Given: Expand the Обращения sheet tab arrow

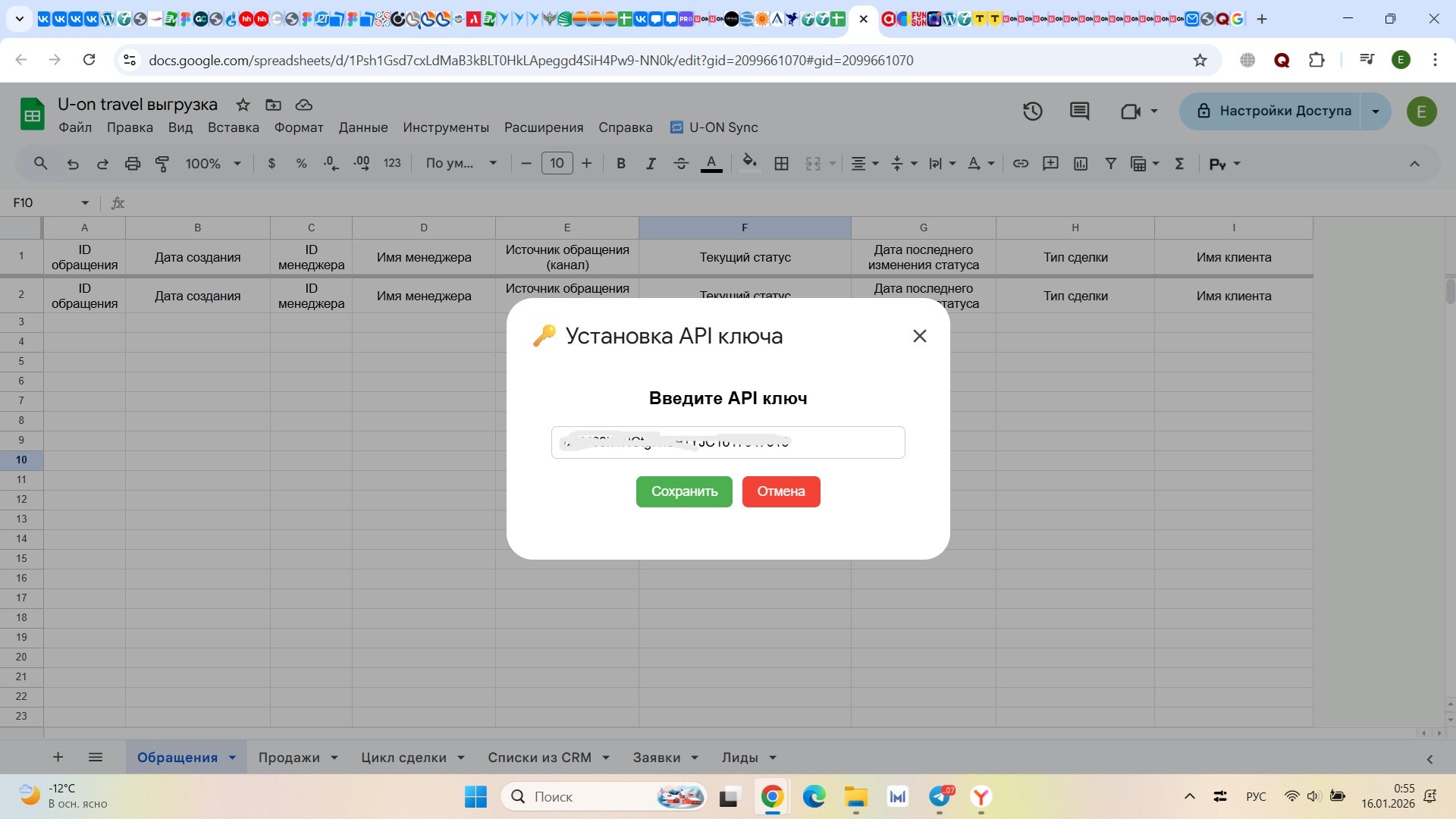Looking at the screenshot, I should [232, 758].
